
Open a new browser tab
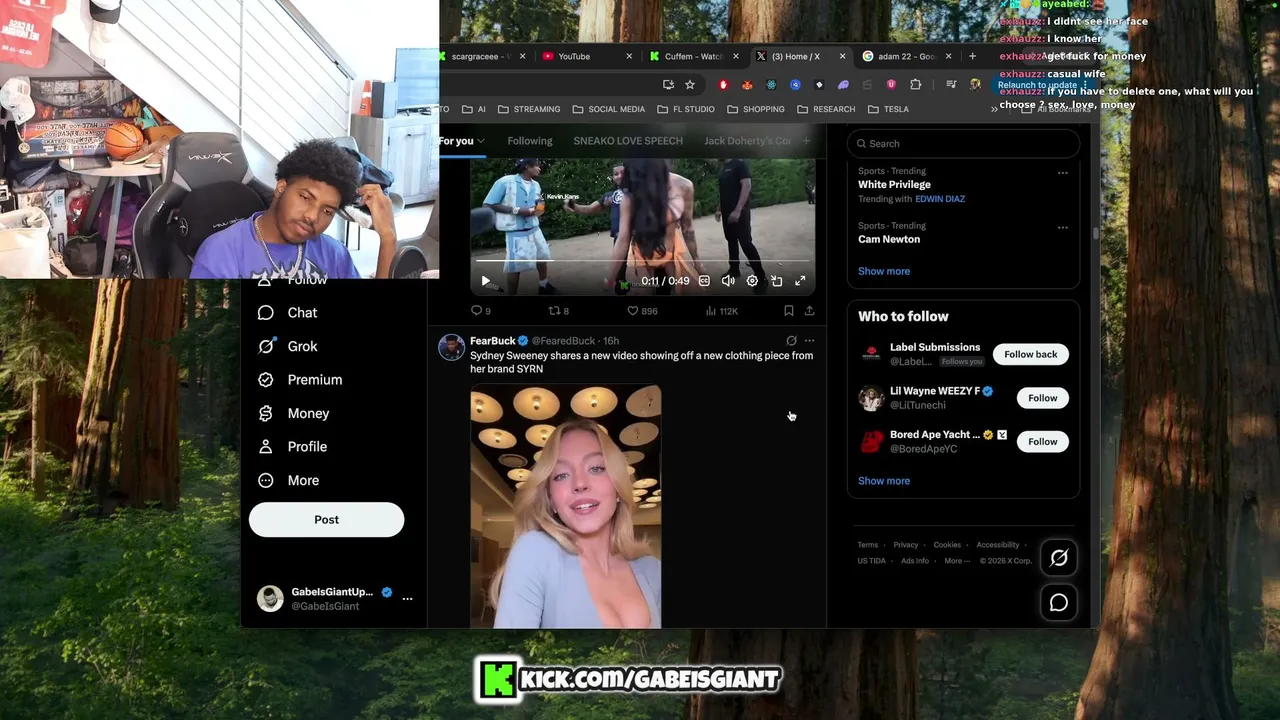pos(972,57)
